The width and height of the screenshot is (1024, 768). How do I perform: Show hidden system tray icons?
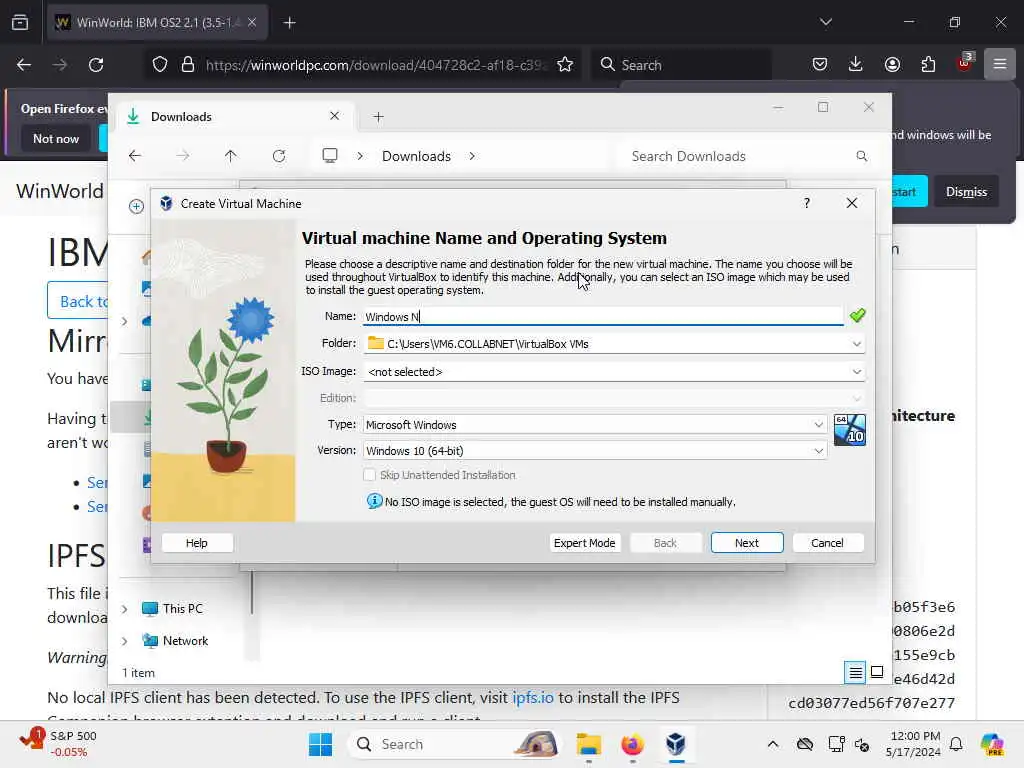click(x=773, y=744)
